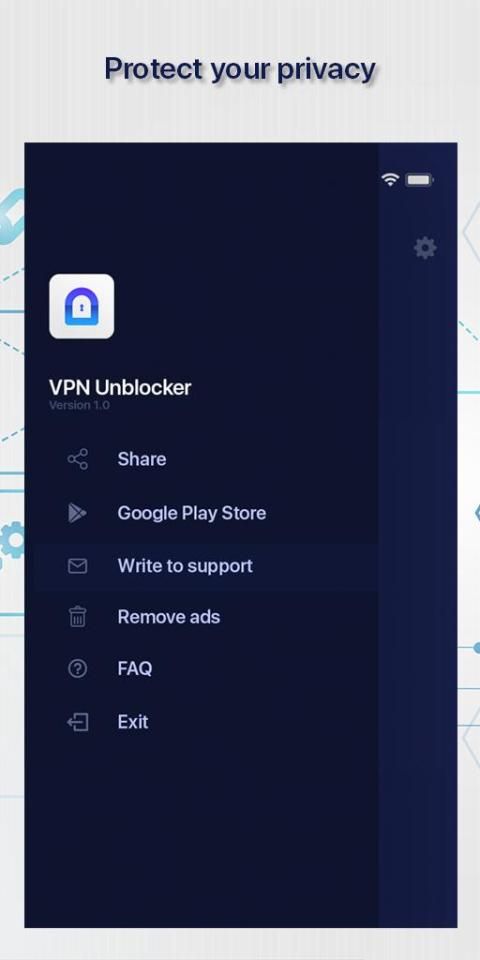Tap the Share icon in drawer
The image size is (480, 960).
[78, 459]
